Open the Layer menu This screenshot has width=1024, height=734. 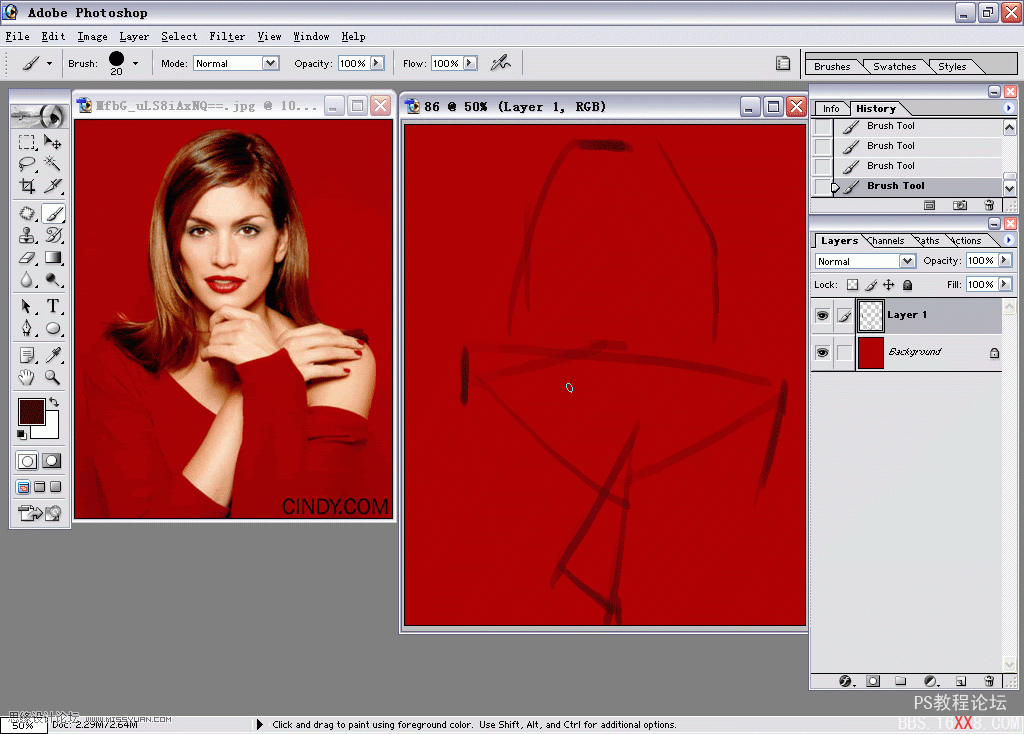(x=134, y=37)
